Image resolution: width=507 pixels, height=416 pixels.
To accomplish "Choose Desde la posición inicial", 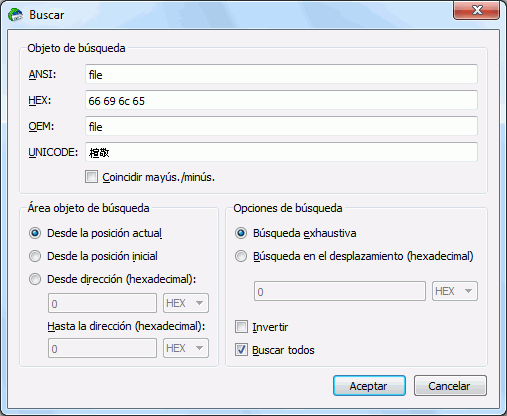I will coord(35,256).
